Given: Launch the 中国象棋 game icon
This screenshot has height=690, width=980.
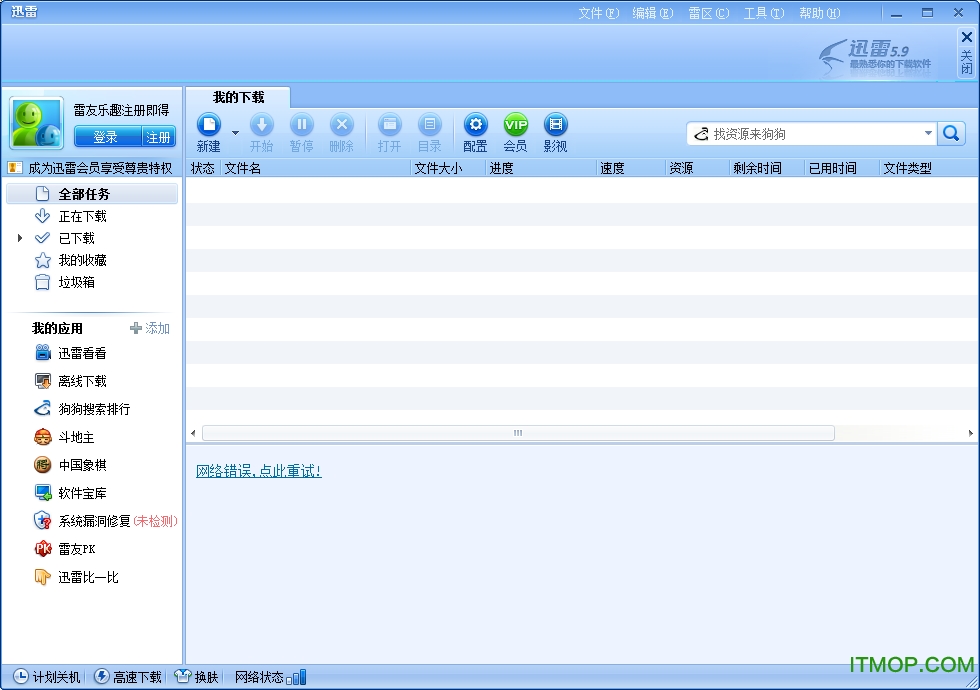Looking at the screenshot, I should 42,464.
